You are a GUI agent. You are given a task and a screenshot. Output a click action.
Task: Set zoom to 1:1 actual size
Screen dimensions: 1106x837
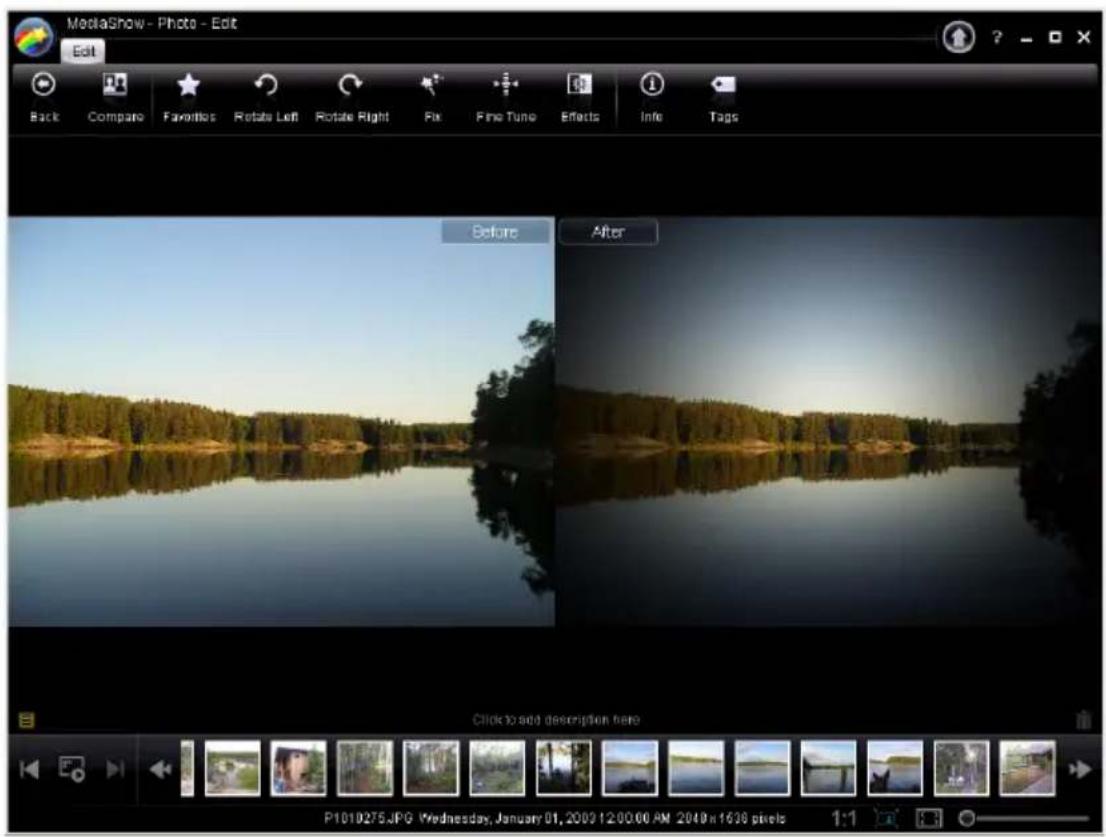844,819
